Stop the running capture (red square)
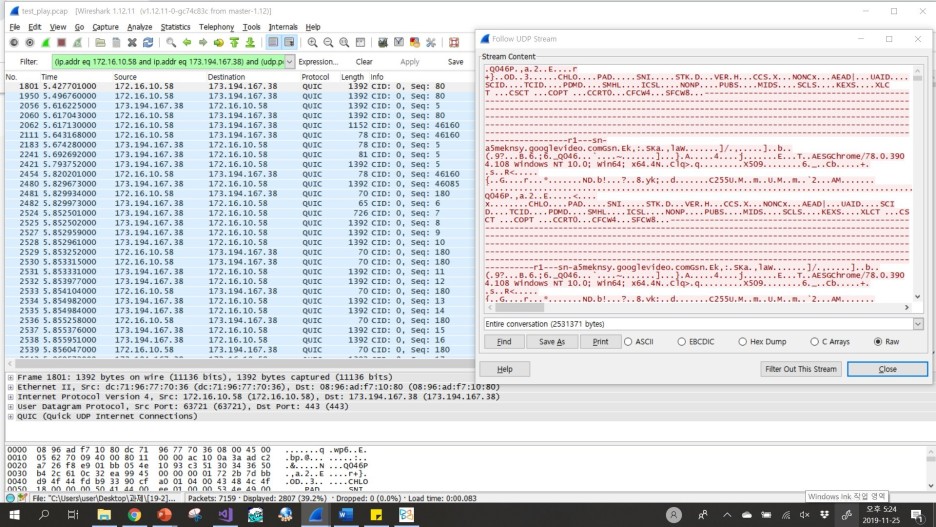Image resolution: width=936 pixels, height=527 pixels. (61, 42)
